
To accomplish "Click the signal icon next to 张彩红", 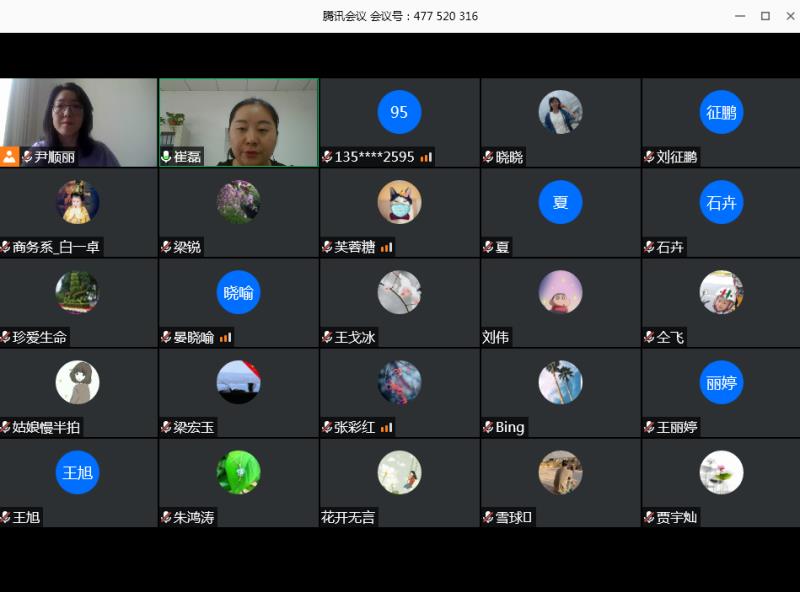I will tap(387, 427).
